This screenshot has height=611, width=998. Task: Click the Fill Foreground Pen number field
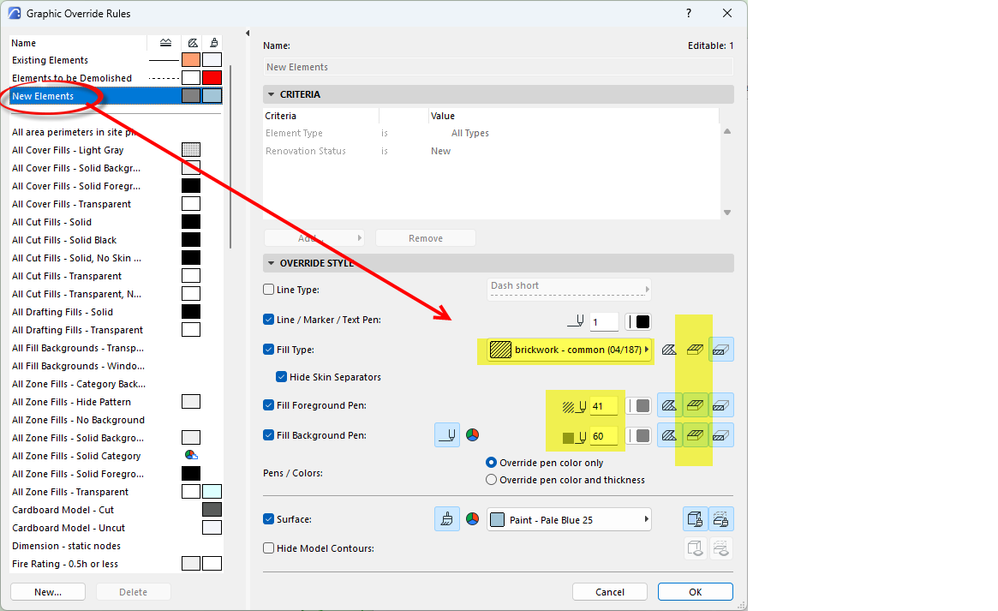pos(603,406)
